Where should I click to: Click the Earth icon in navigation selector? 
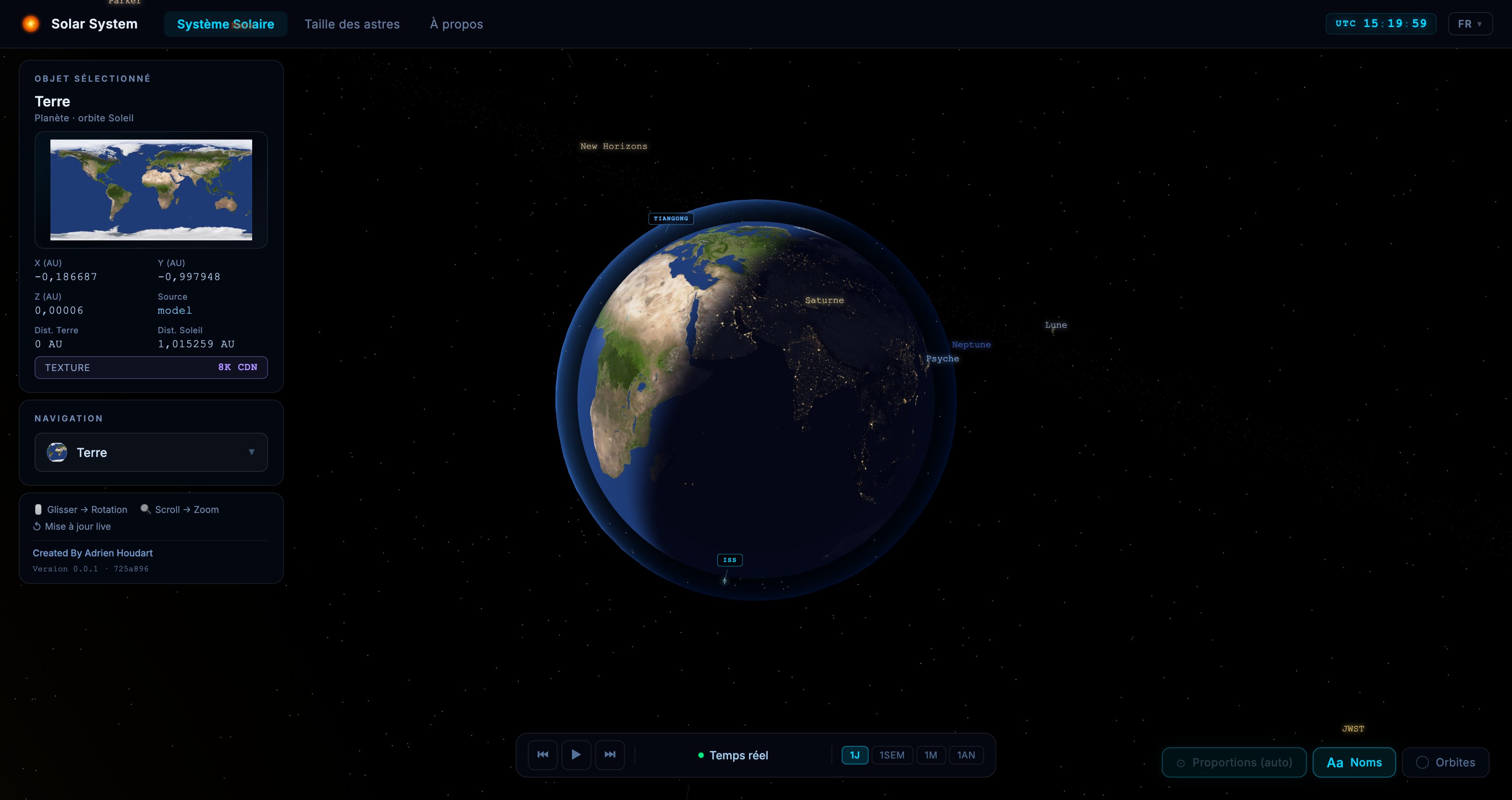(x=57, y=452)
